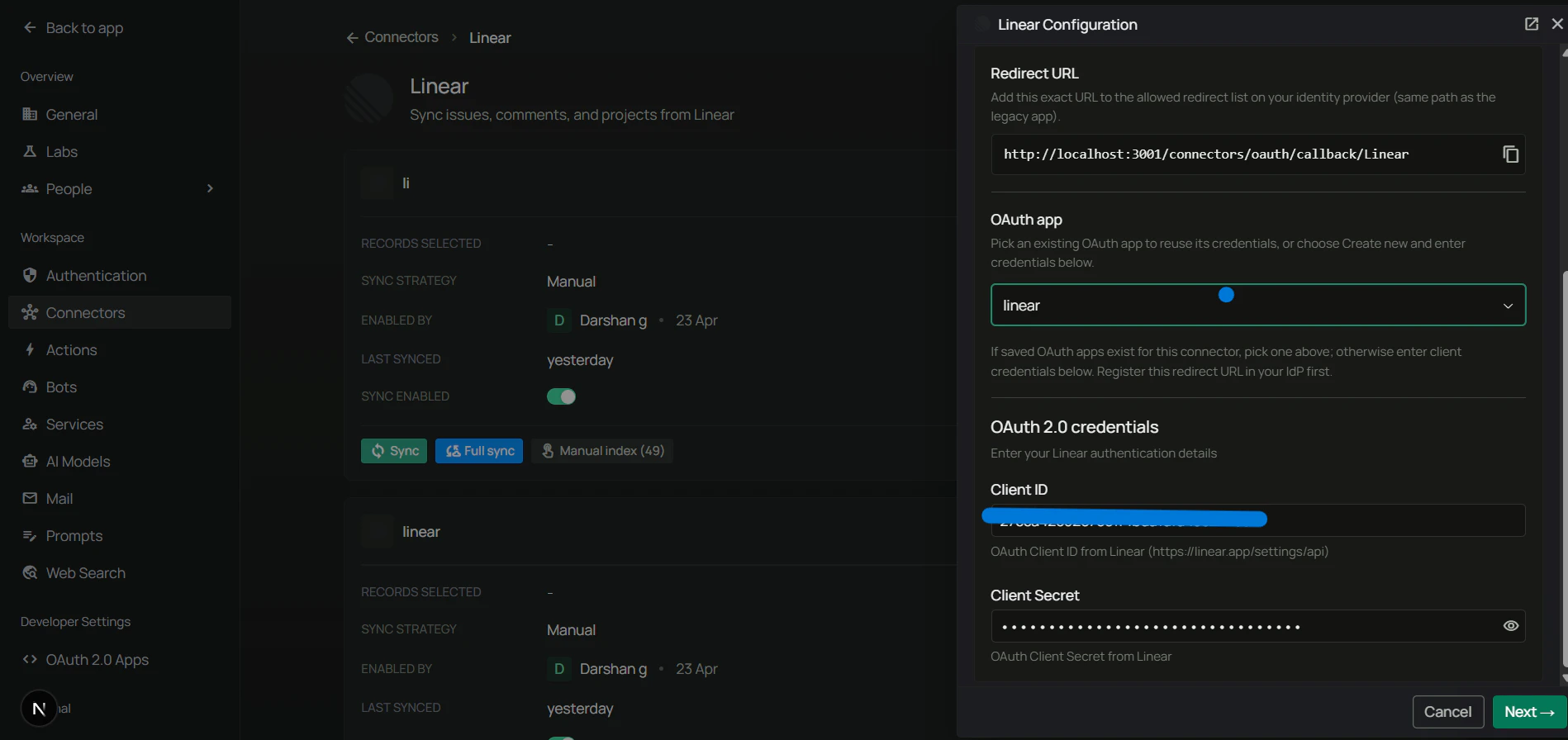Click the Labs flask icon

(x=30, y=151)
